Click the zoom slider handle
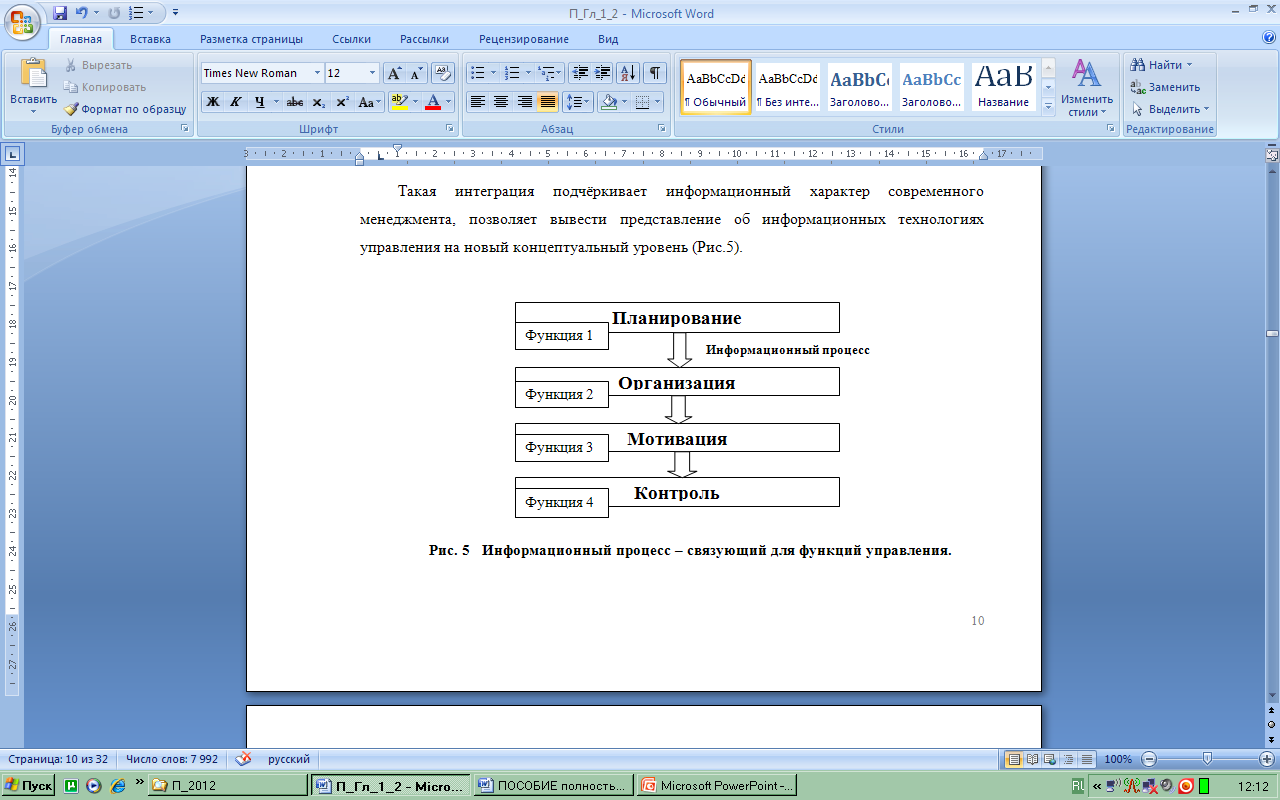1280x800 pixels. click(x=1208, y=759)
